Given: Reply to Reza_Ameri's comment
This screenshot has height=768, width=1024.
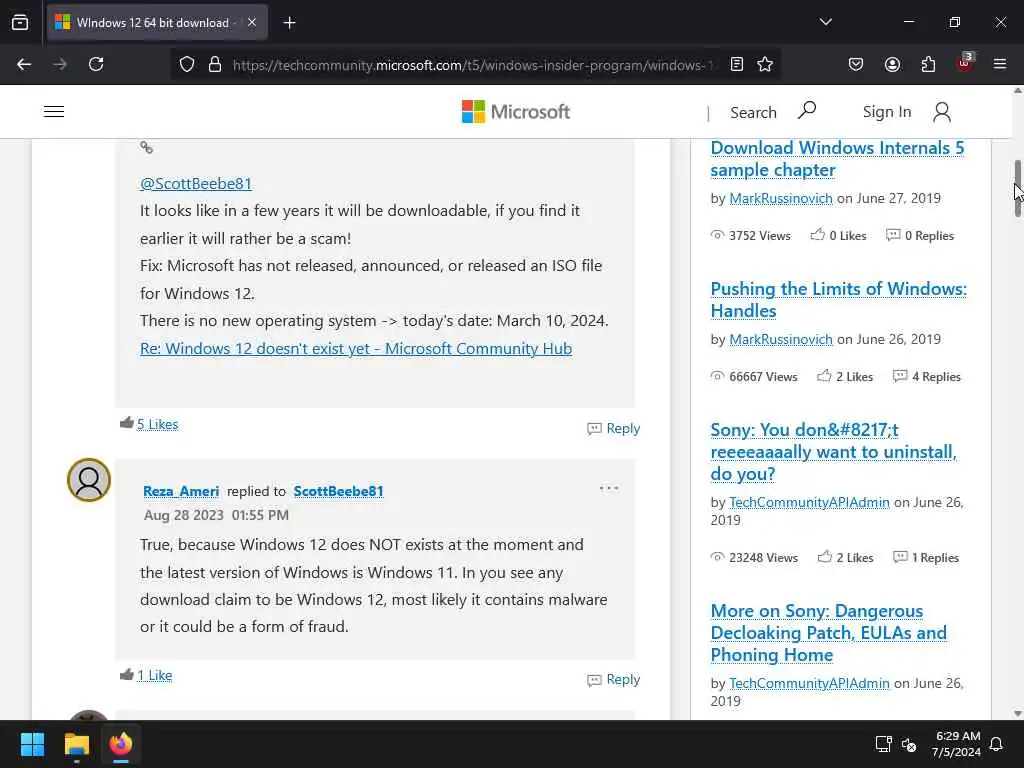Looking at the screenshot, I should (614, 679).
